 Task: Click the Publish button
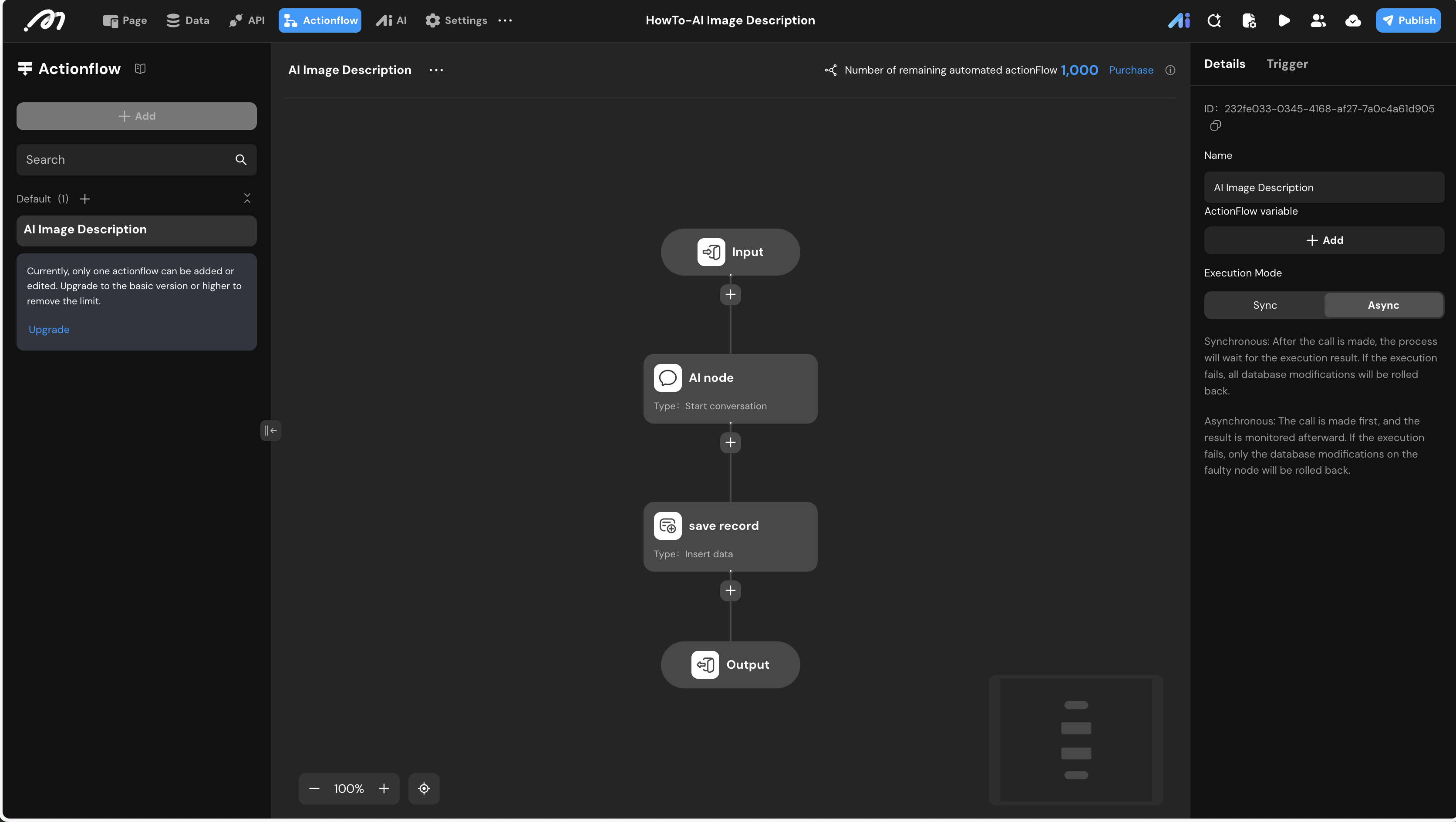click(x=1408, y=21)
